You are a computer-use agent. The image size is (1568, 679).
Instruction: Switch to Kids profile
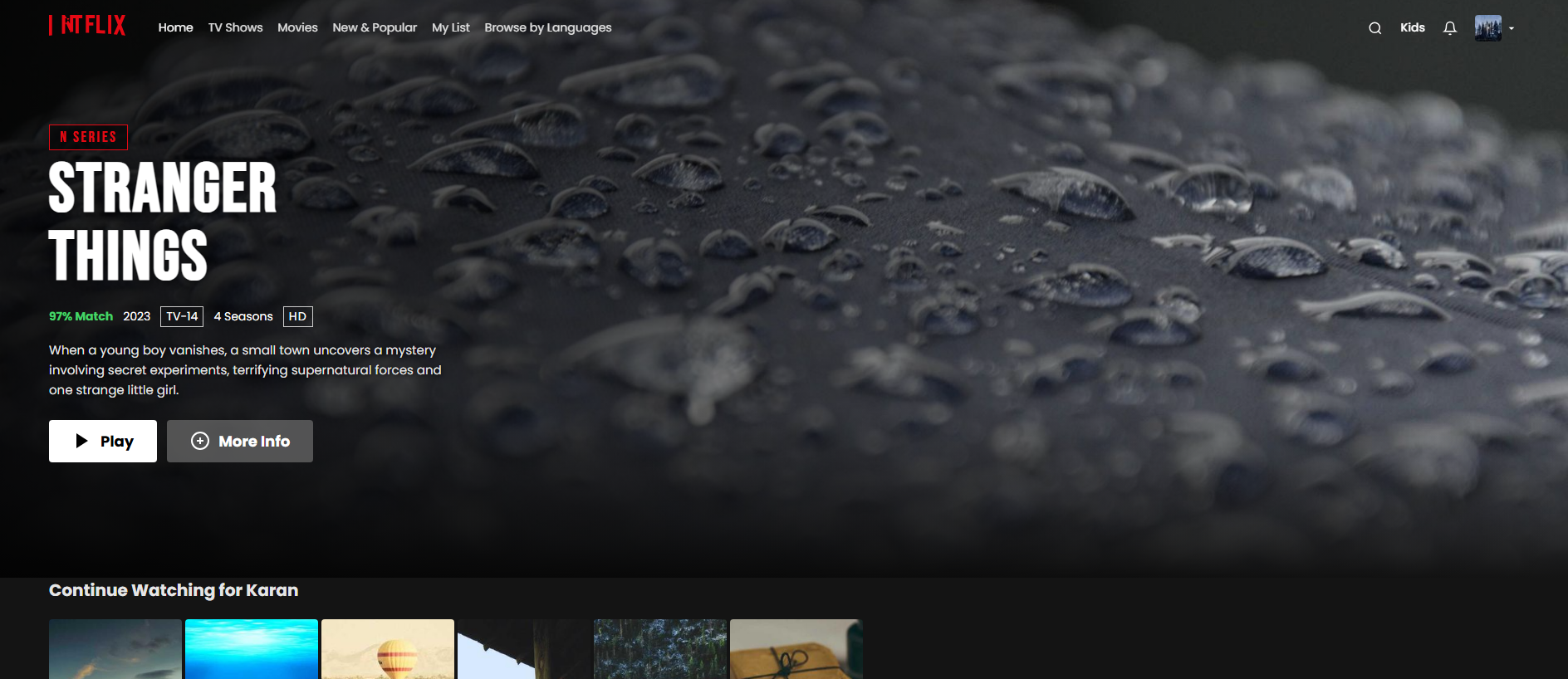click(1413, 27)
